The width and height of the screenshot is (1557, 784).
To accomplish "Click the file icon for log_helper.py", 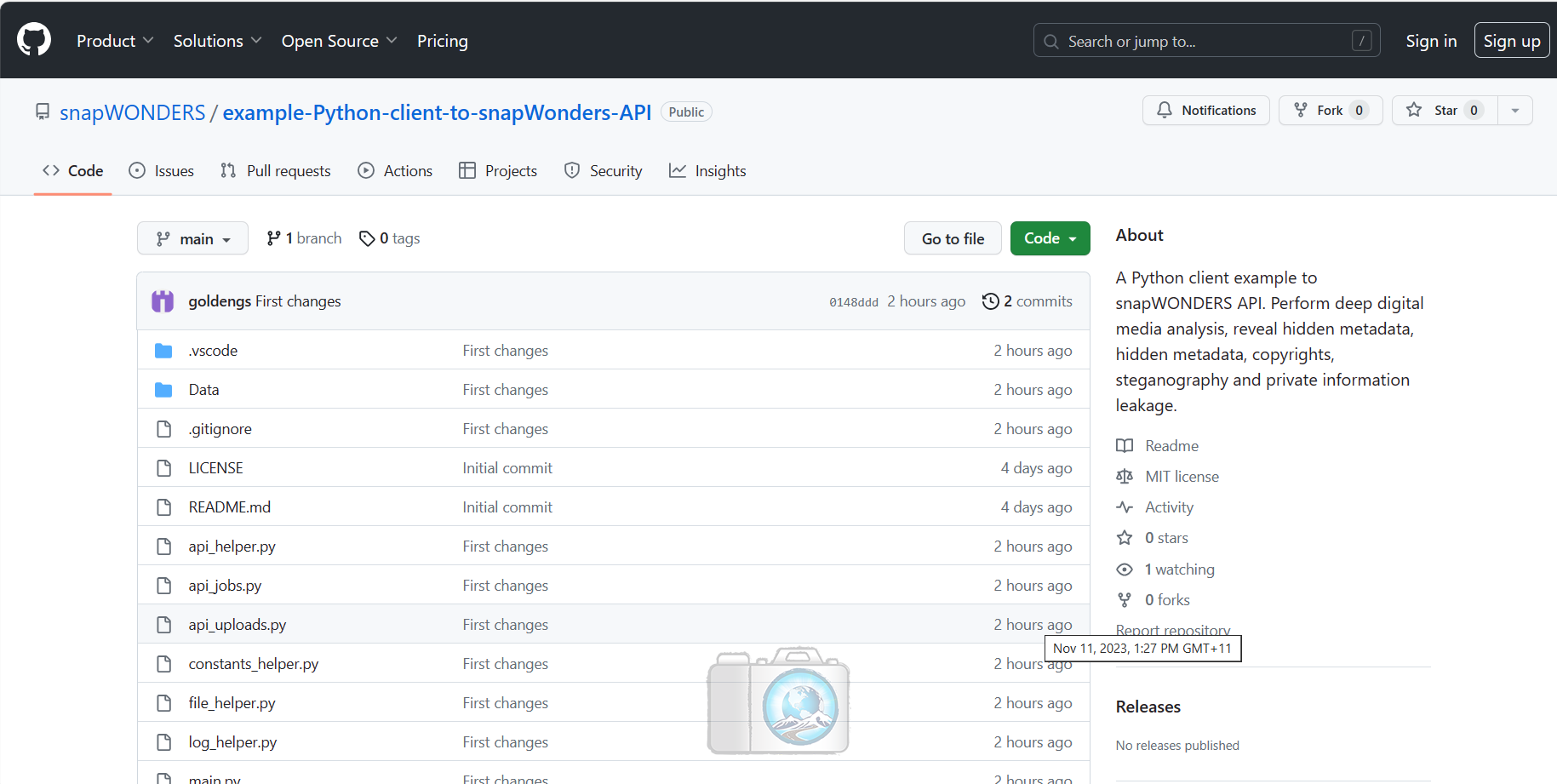I will click(163, 742).
